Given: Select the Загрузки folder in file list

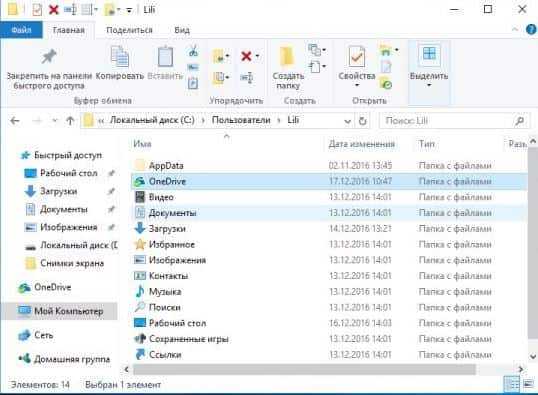Looking at the screenshot, I should click(329, 229).
